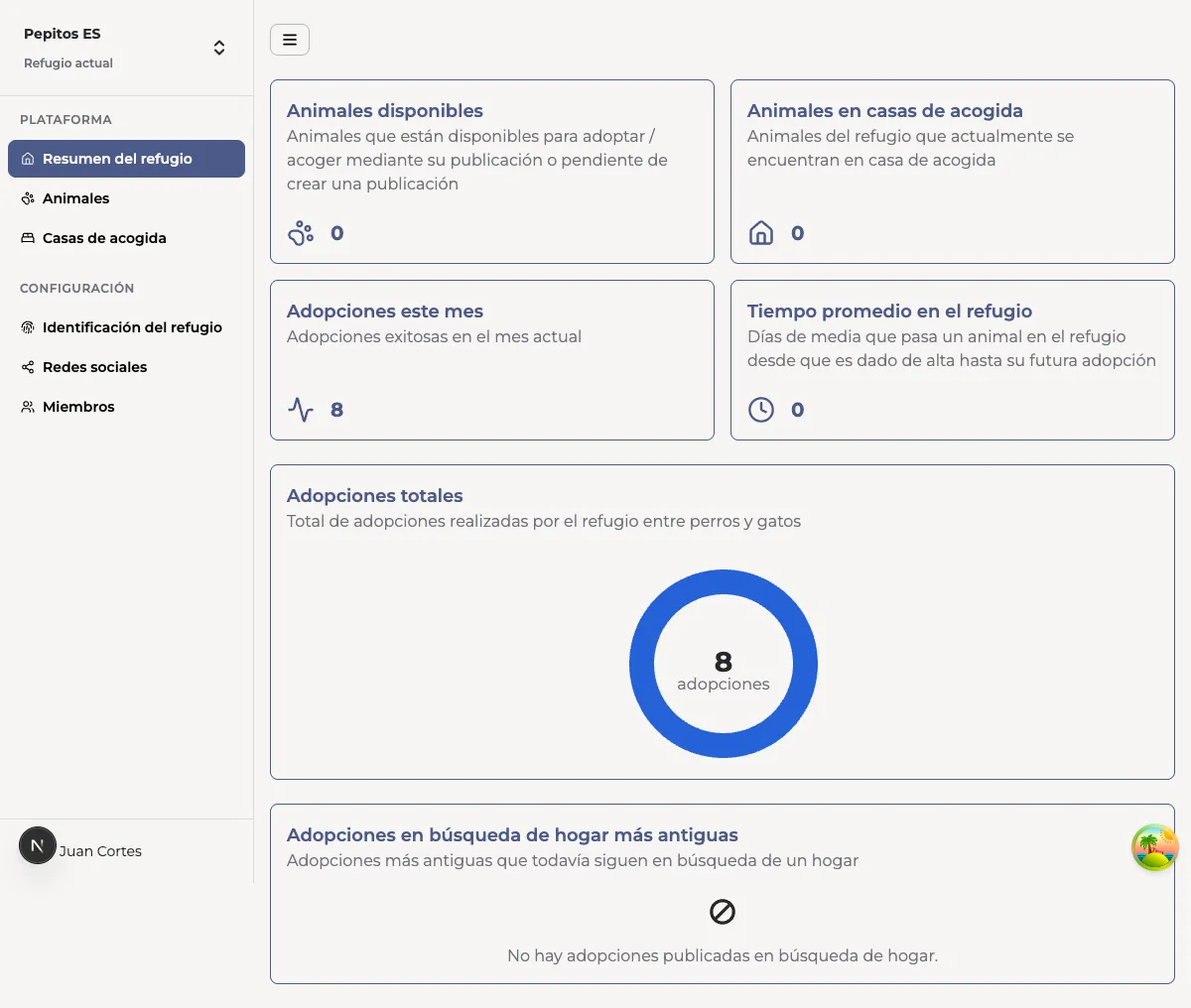Open Casas de acogida section
This screenshot has height=1008, width=1191.
(x=126, y=238)
